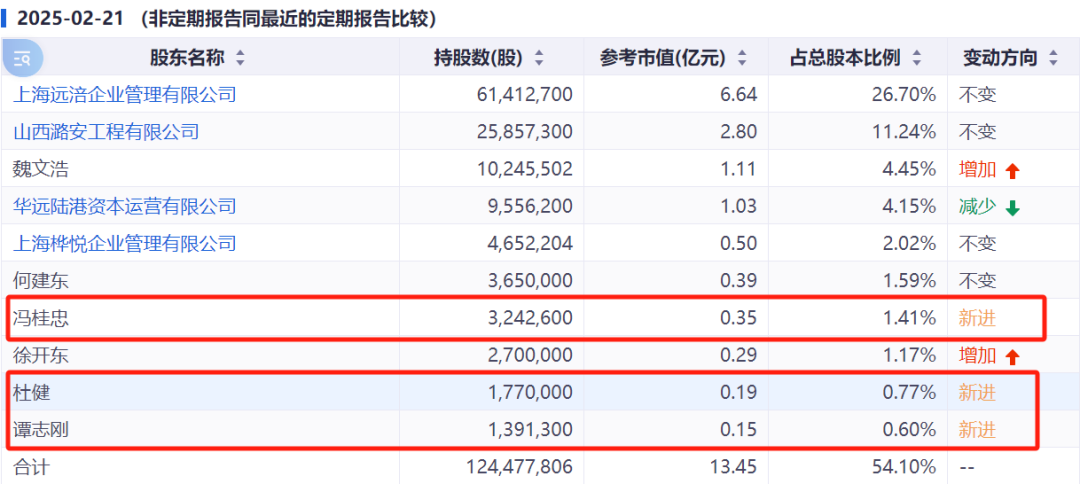Image resolution: width=1080 pixels, height=484 pixels.
Task: Select shareholder name 冯桂忠
Action: (x=41, y=318)
